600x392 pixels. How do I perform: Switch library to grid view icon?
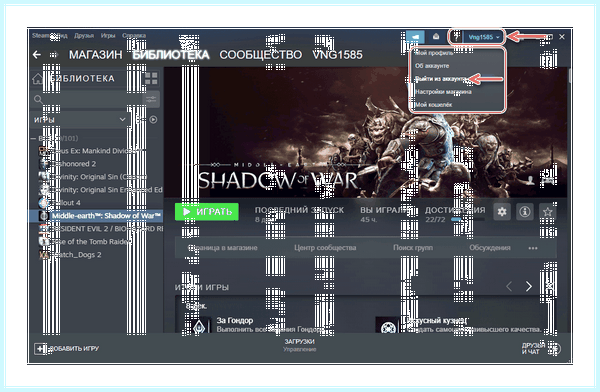pyautogui.click(x=151, y=78)
